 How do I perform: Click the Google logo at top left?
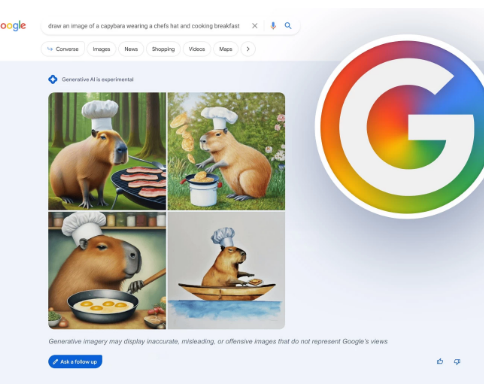click(x=13, y=26)
